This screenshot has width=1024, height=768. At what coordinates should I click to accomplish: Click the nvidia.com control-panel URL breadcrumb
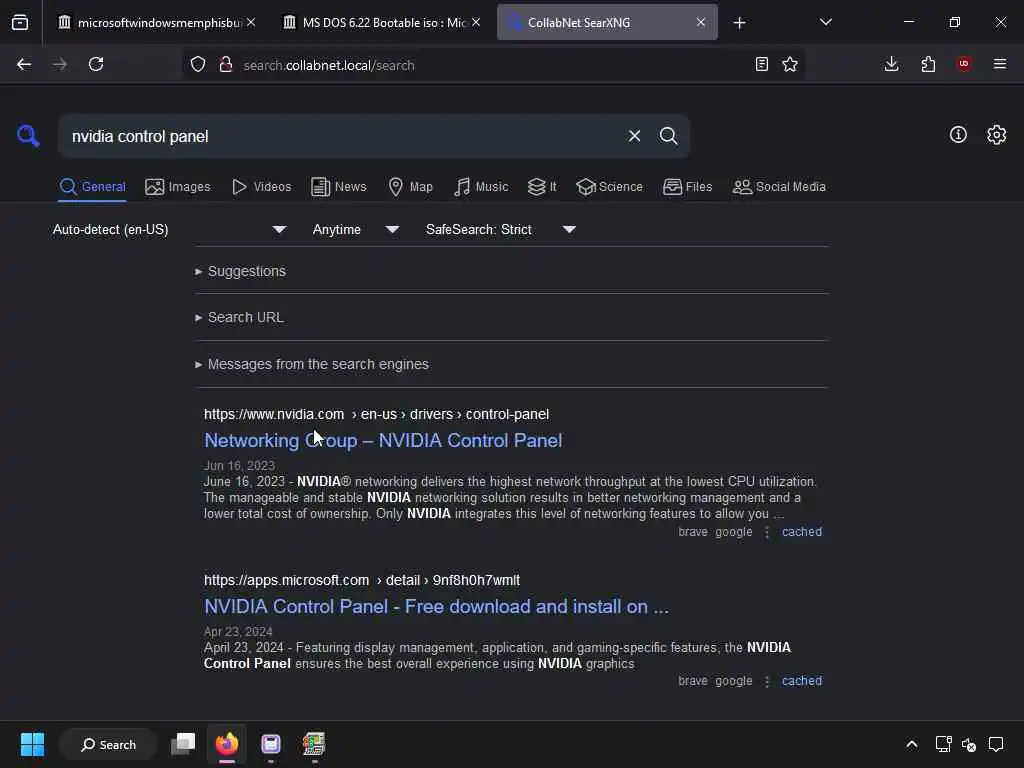click(x=376, y=414)
